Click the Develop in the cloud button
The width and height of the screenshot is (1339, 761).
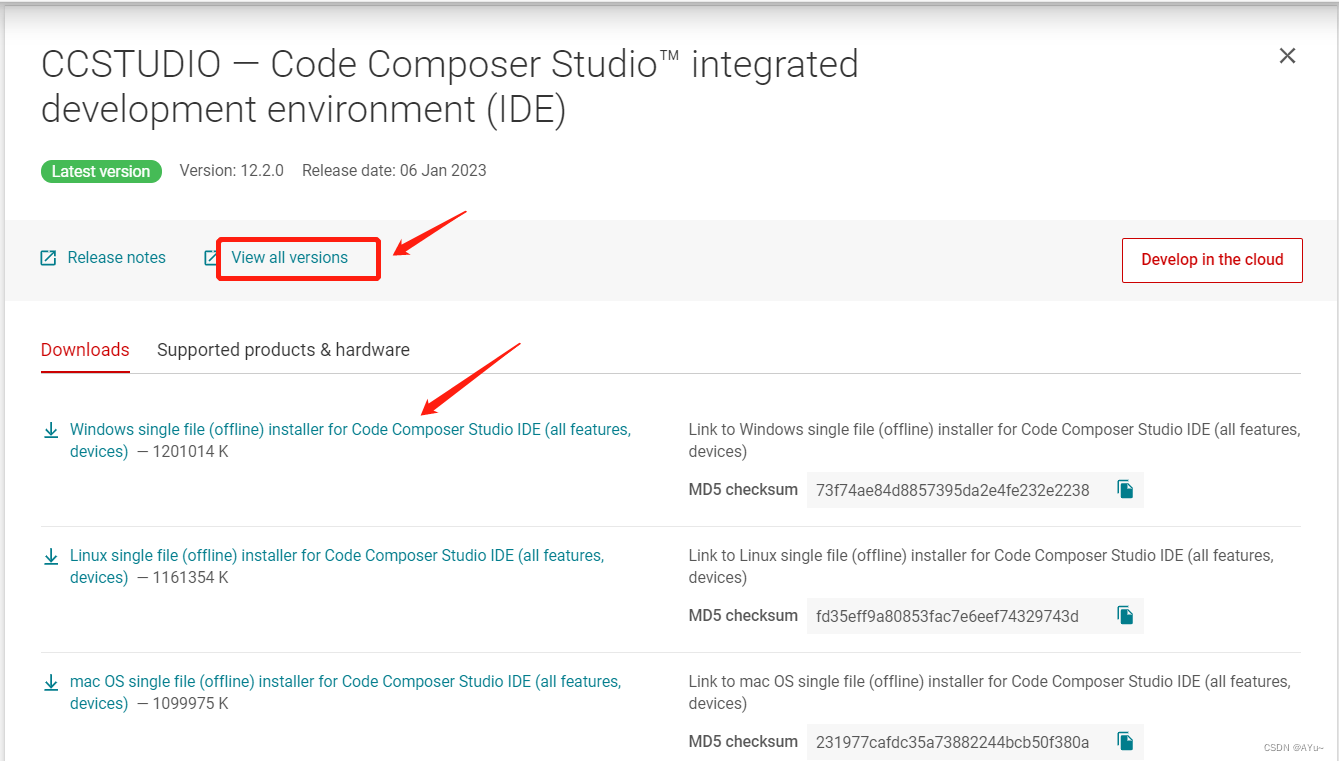tap(1212, 260)
